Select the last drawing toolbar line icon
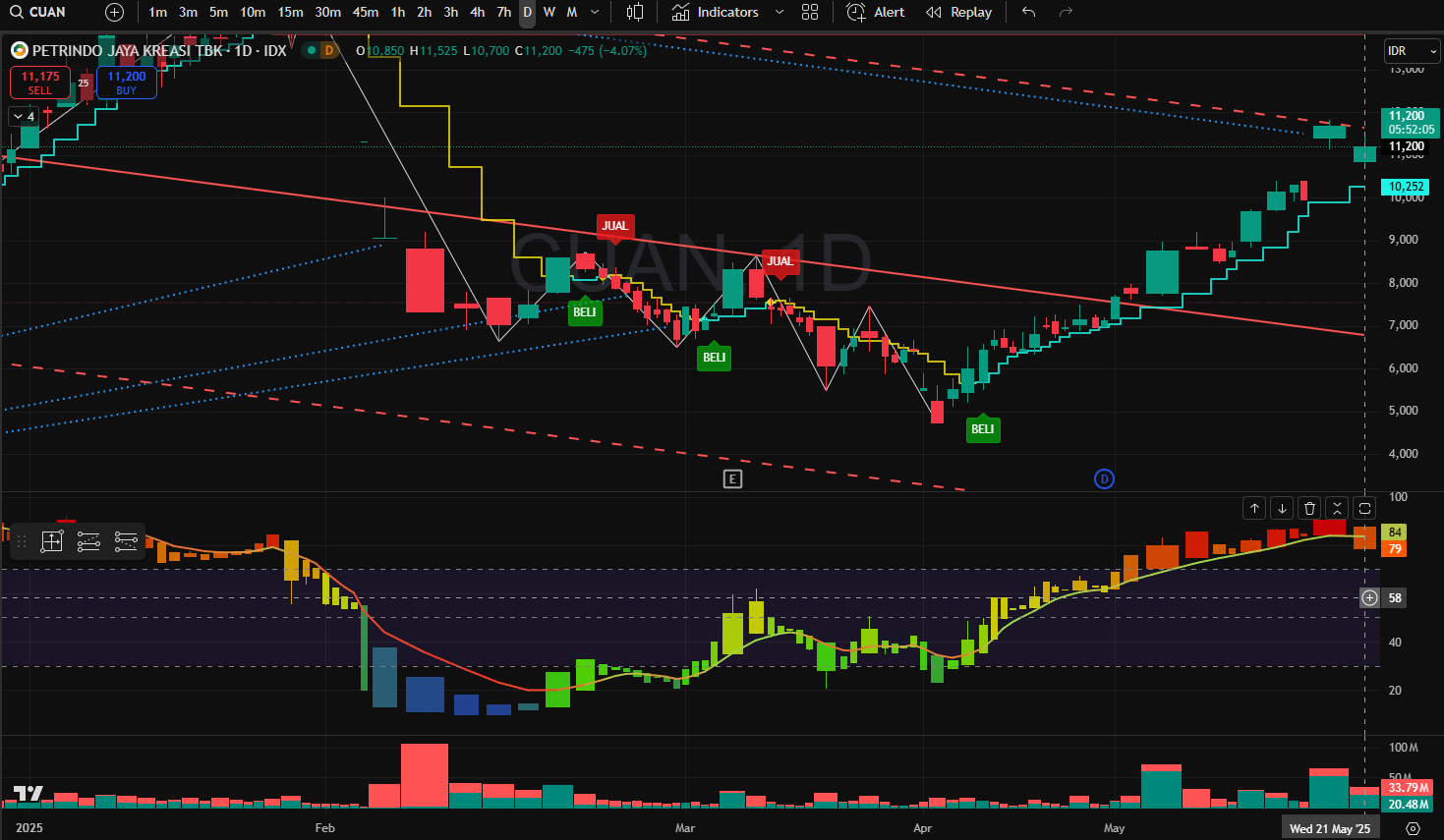This screenshot has width=1444, height=840. pyautogui.click(x=126, y=540)
